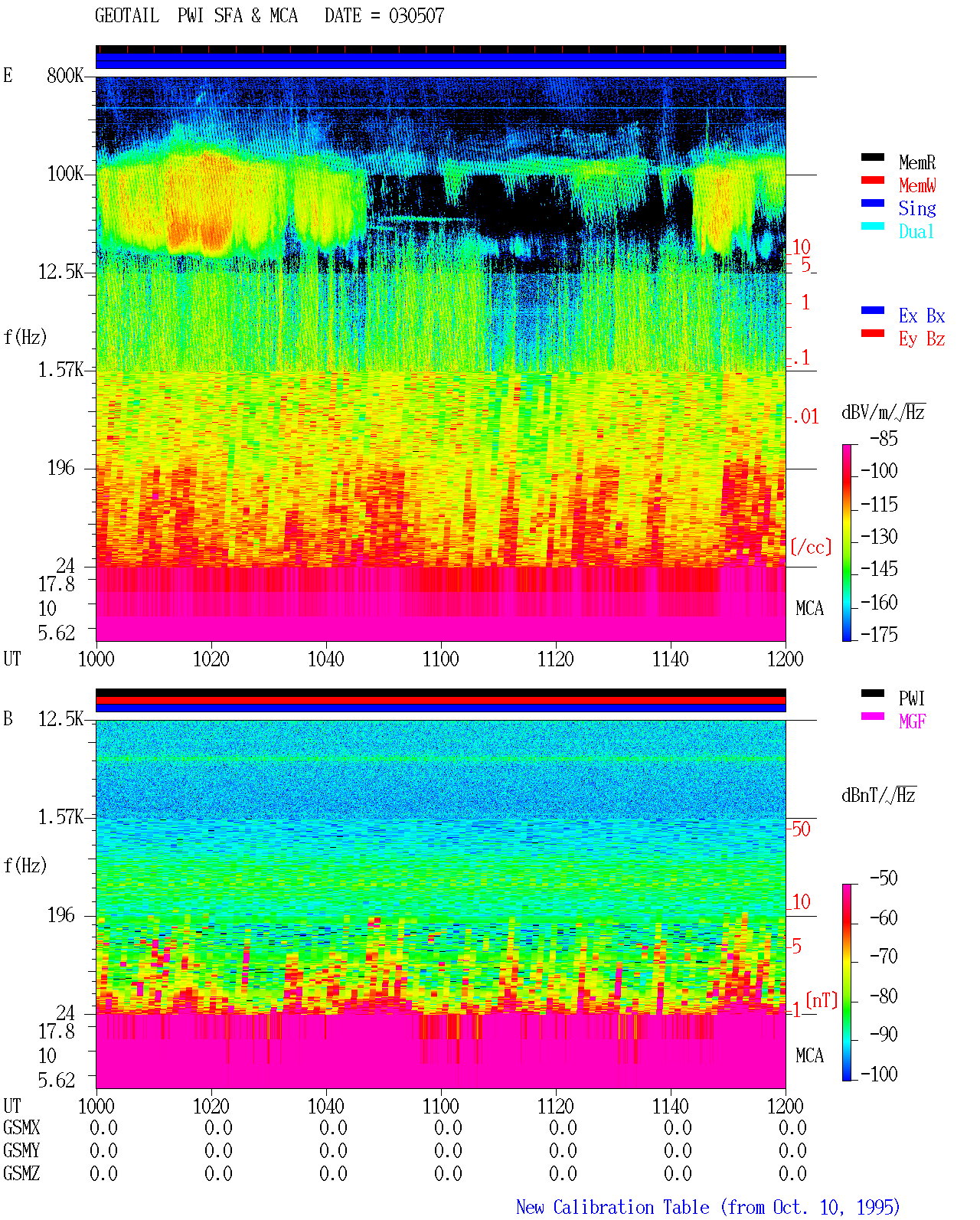This screenshot has height=1220, width=980.
Task: Click the magenta MGF legend swatch
Action: coord(873,716)
